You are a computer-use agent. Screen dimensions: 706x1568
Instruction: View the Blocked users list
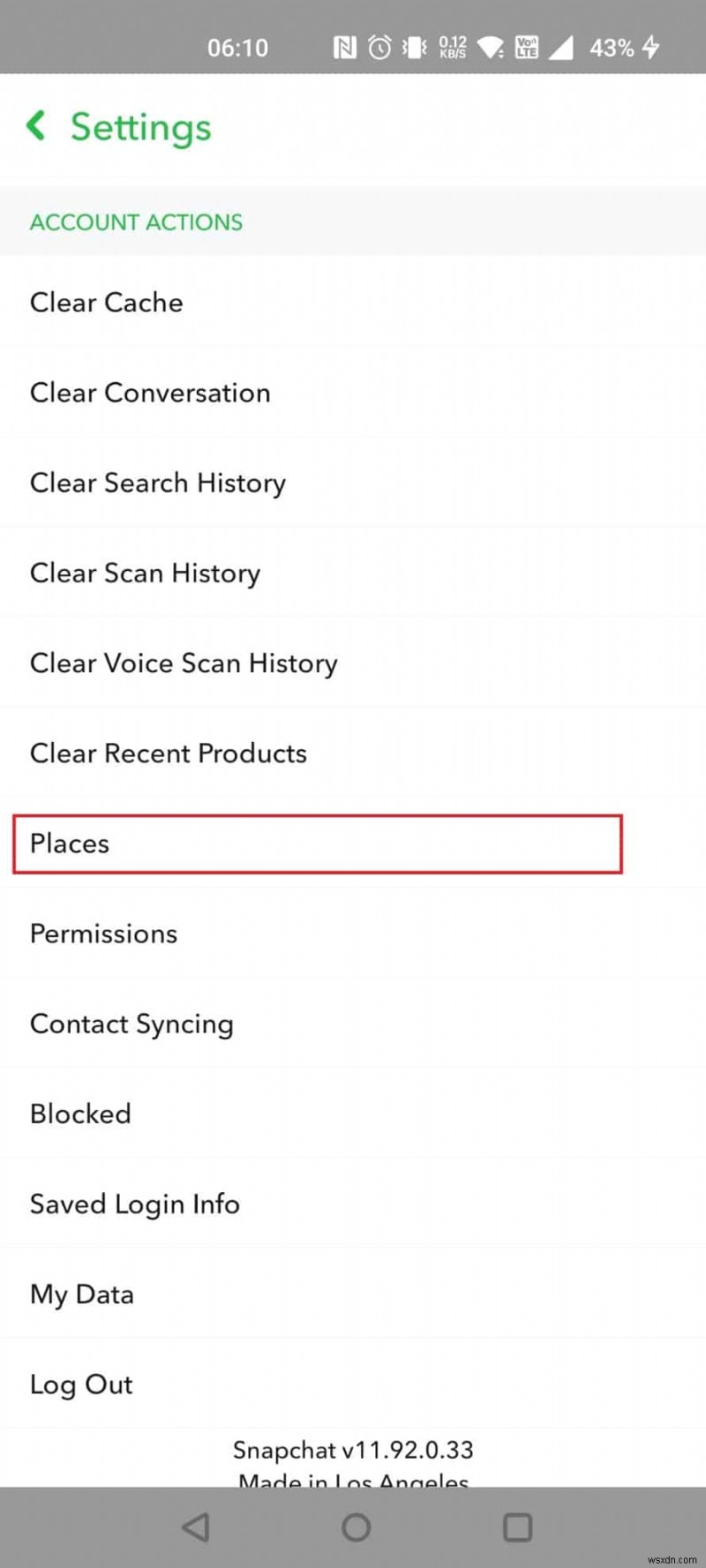(80, 1114)
